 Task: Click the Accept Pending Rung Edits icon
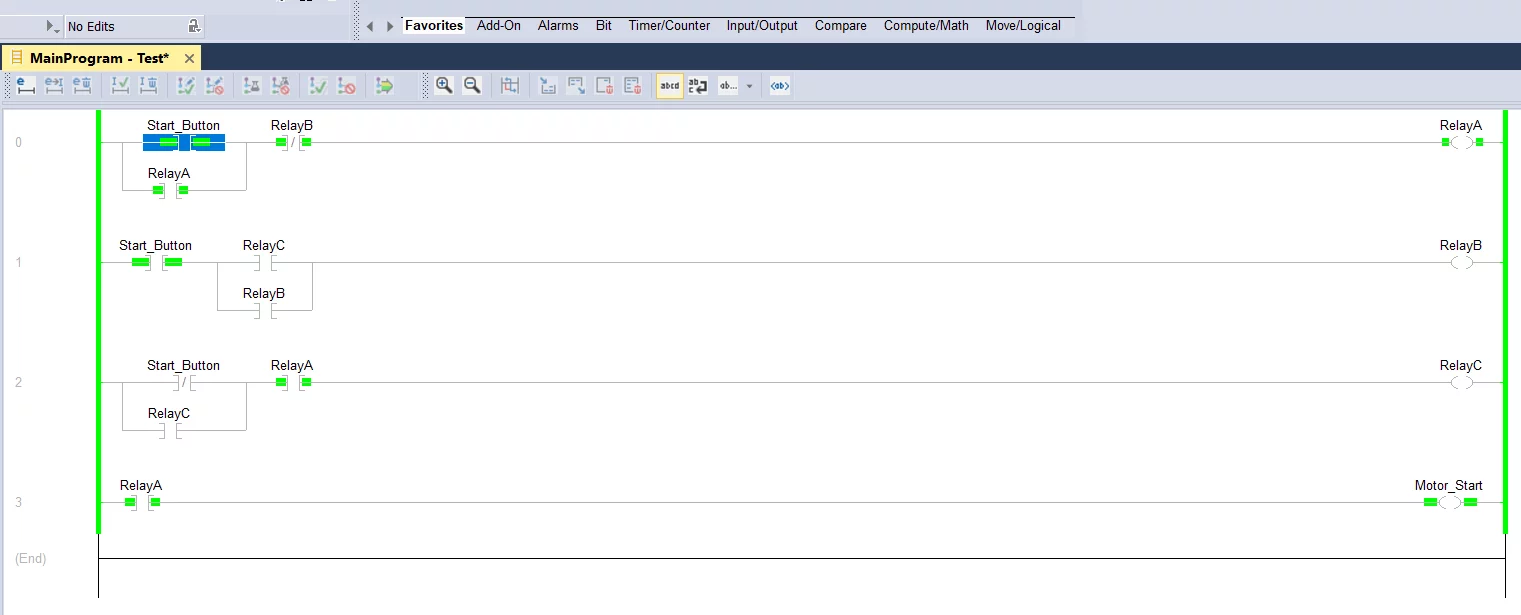tap(54, 86)
